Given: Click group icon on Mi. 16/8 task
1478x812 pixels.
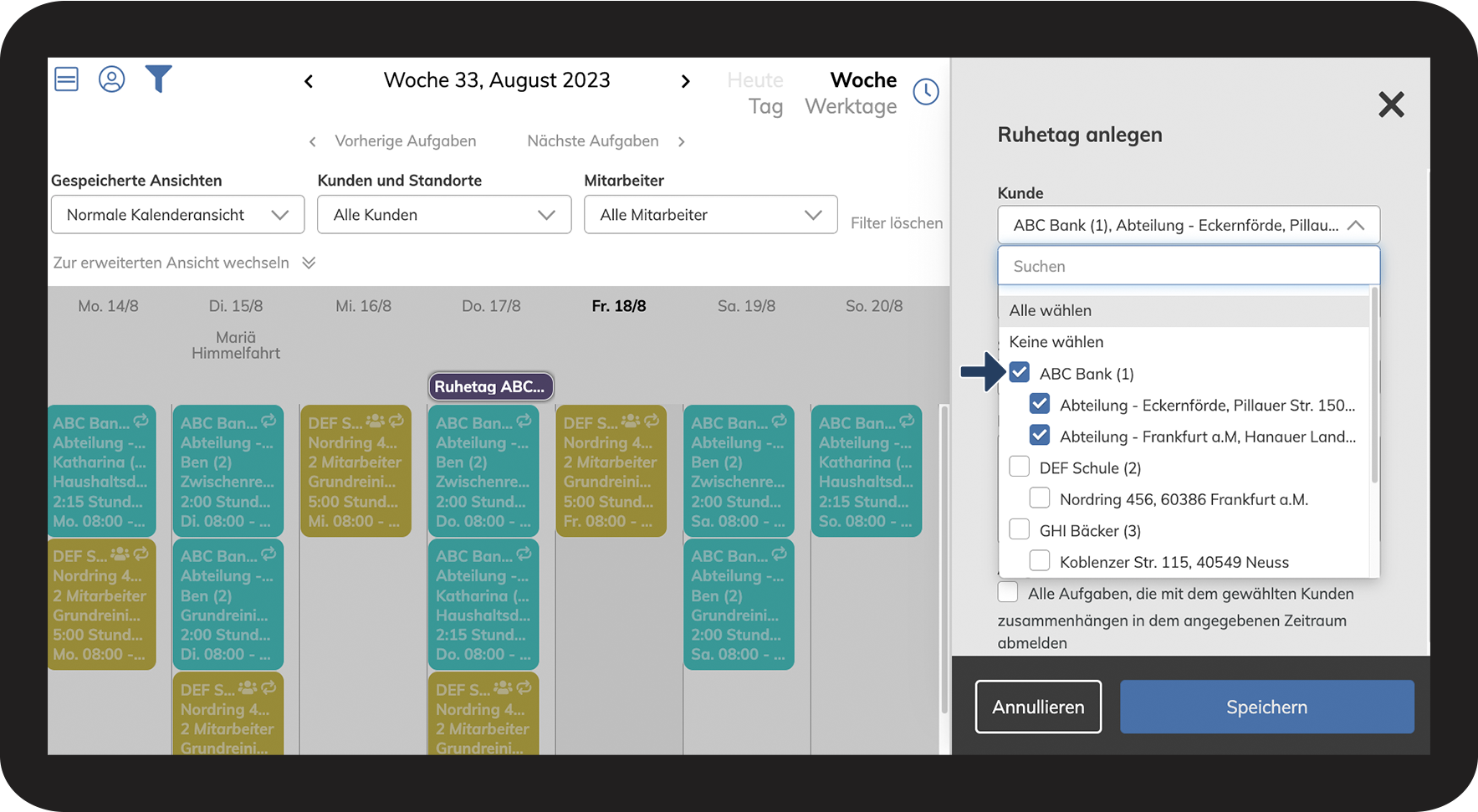Looking at the screenshot, I should click(x=376, y=421).
